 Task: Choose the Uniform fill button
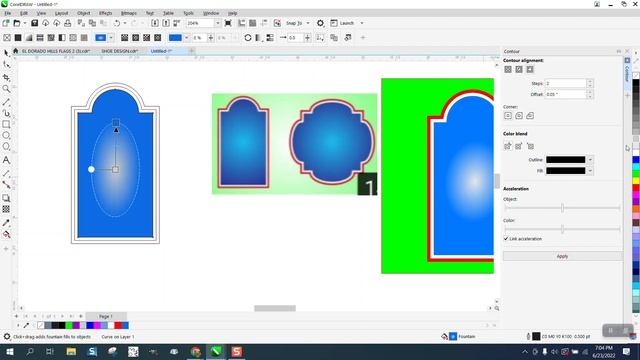[x=18, y=38]
